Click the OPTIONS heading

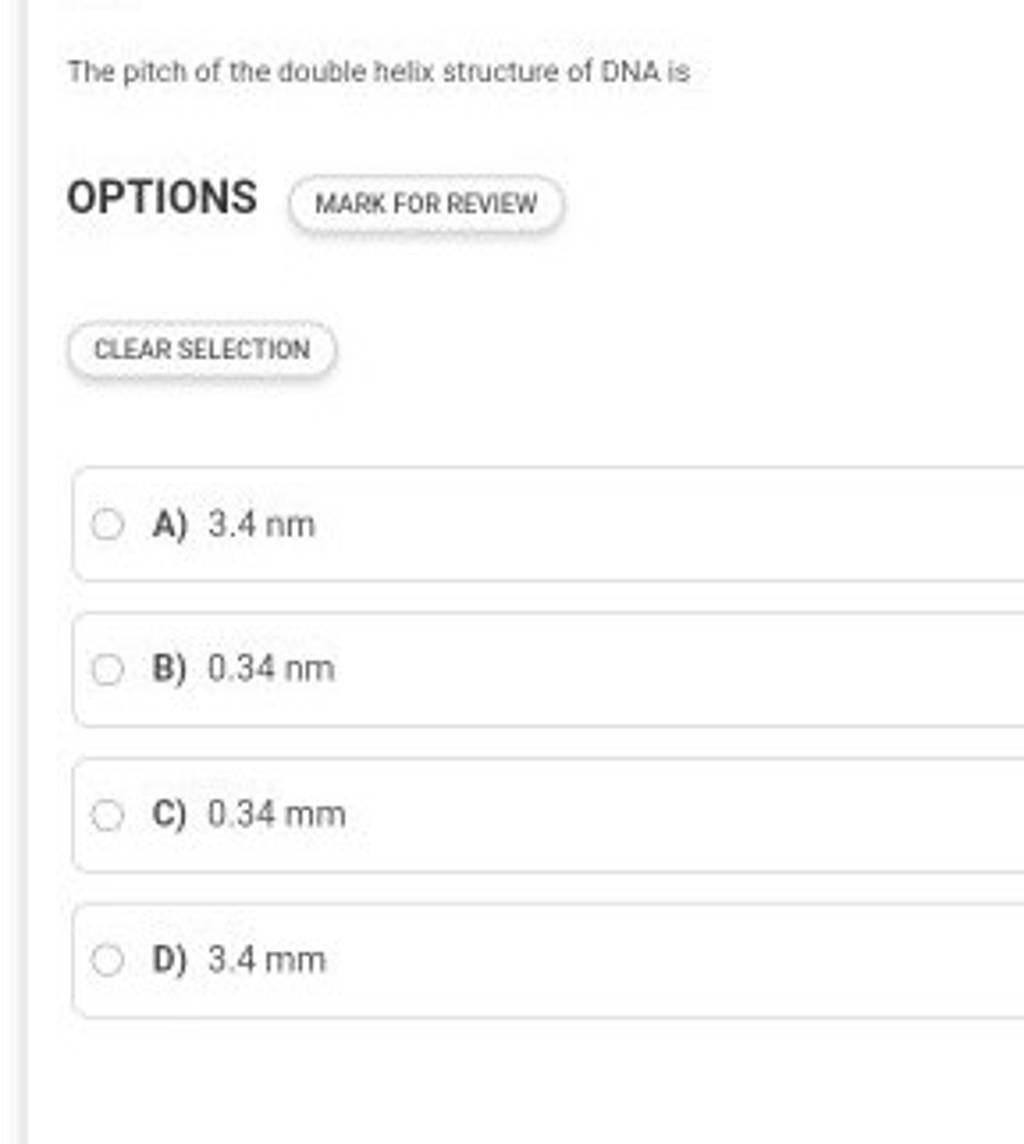[160, 198]
